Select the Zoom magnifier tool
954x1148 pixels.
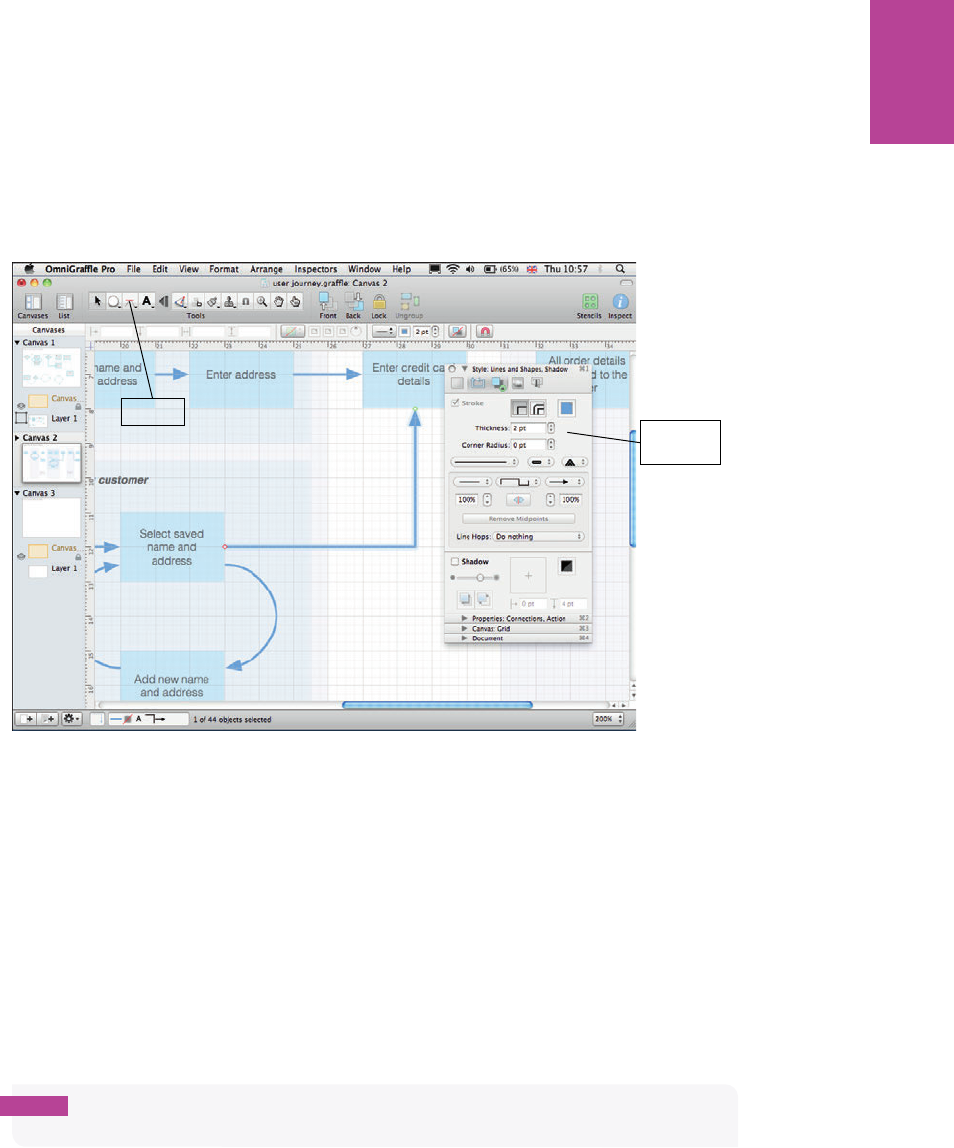tap(262, 301)
